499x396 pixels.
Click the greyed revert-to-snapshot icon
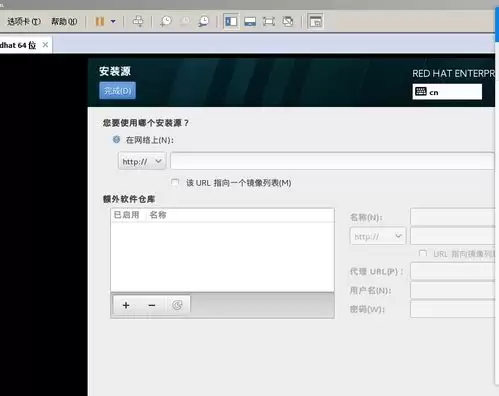[x=185, y=22]
